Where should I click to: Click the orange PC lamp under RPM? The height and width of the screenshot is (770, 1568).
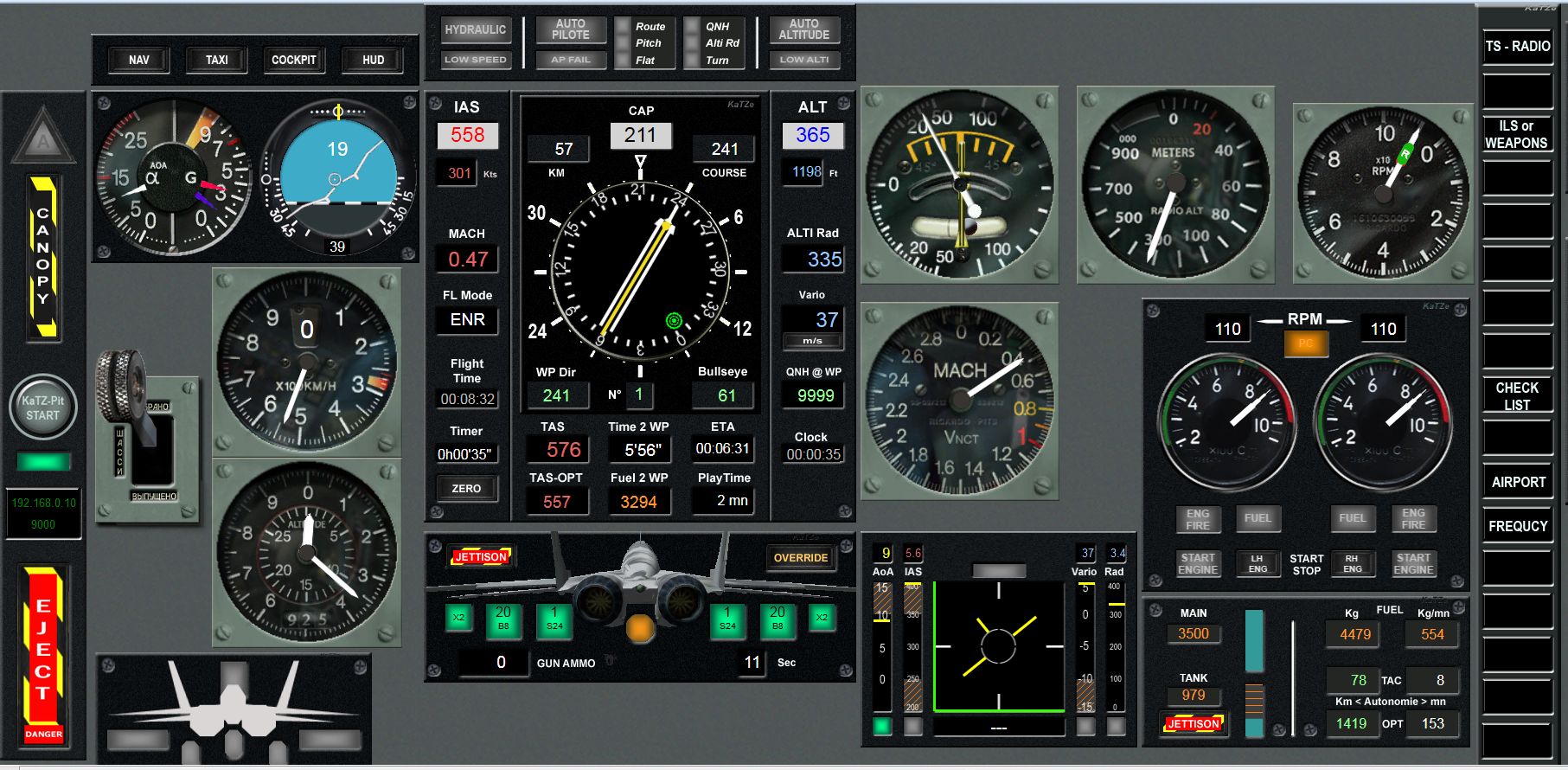[1305, 343]
